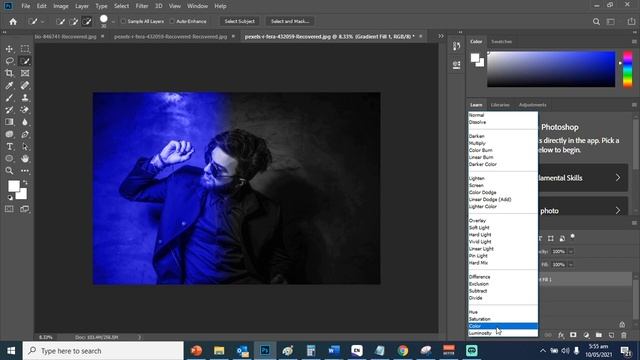Screen dimensions: 640x360
Task: Open the Search icon at top right
Action: [x=596, y=22]
